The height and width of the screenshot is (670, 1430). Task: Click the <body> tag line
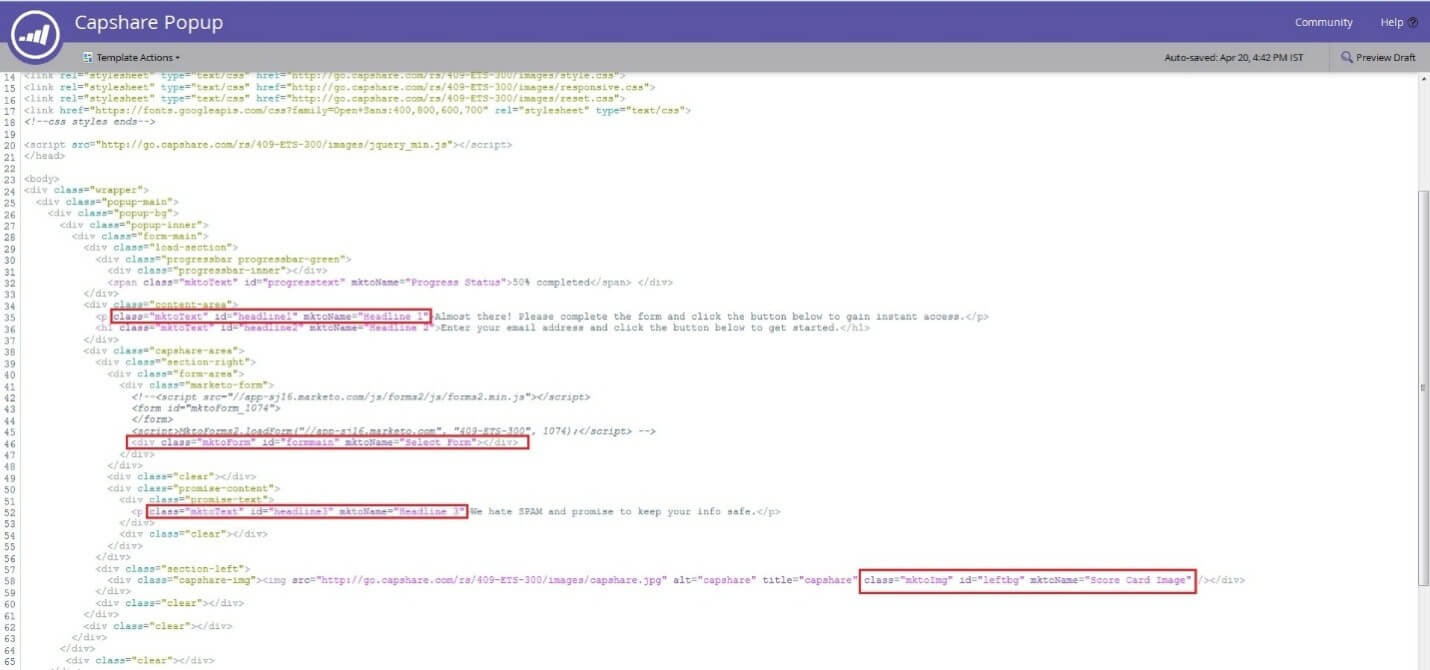click(x=42, y=179)
